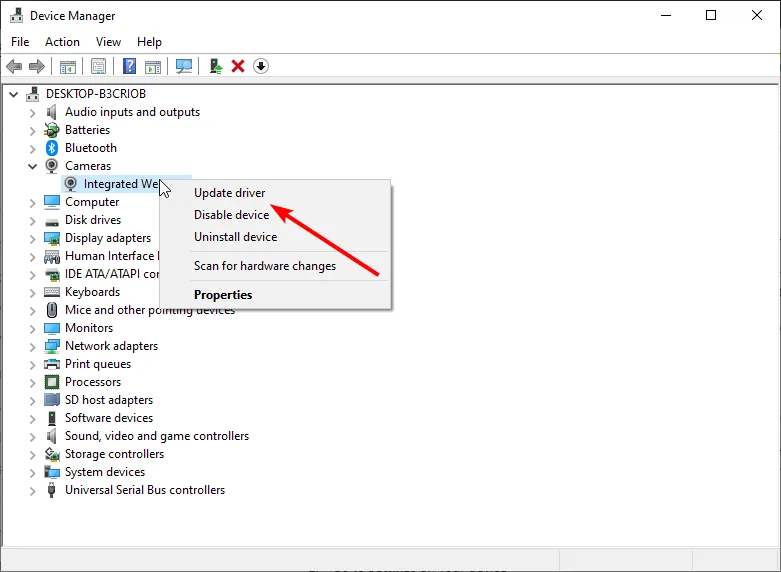This screenshot has height=572, width=781.
Task: Click the Show/Hide Console Tree icon
Action: point(67,66)
